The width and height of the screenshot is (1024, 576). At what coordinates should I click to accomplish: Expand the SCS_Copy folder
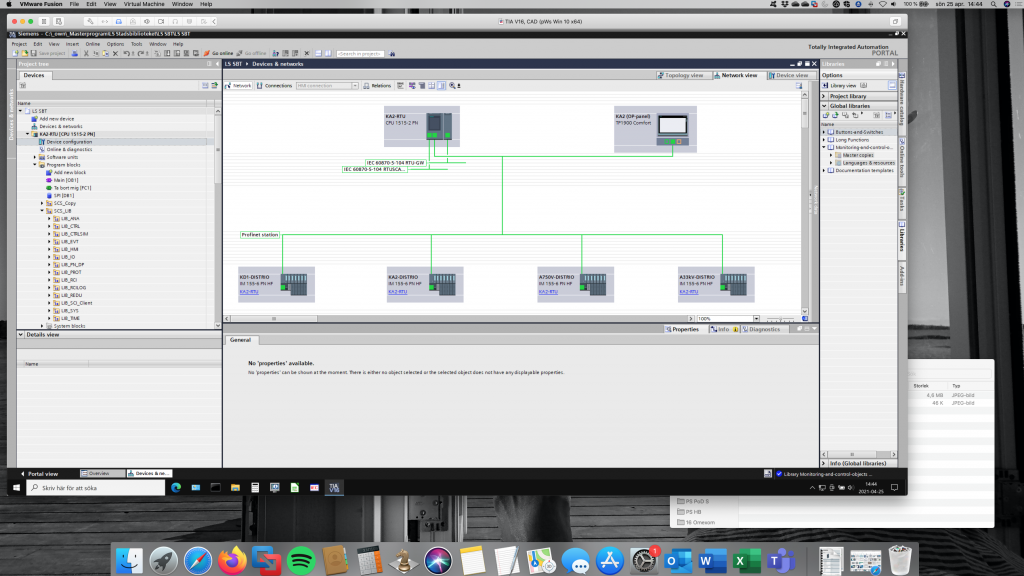click(42, 203)
